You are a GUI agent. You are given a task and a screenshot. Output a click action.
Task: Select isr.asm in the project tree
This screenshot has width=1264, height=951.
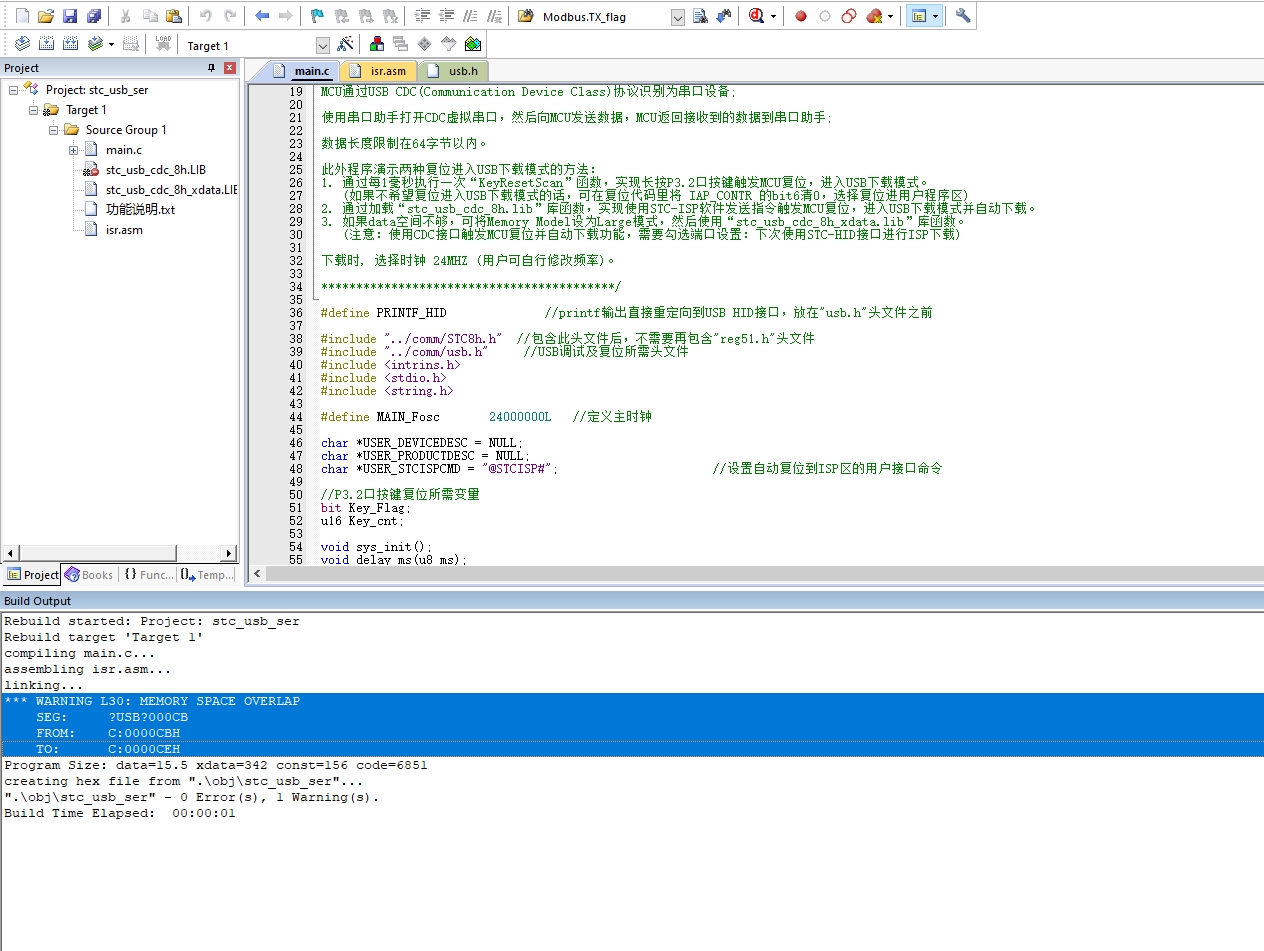(x=124, y=230)
